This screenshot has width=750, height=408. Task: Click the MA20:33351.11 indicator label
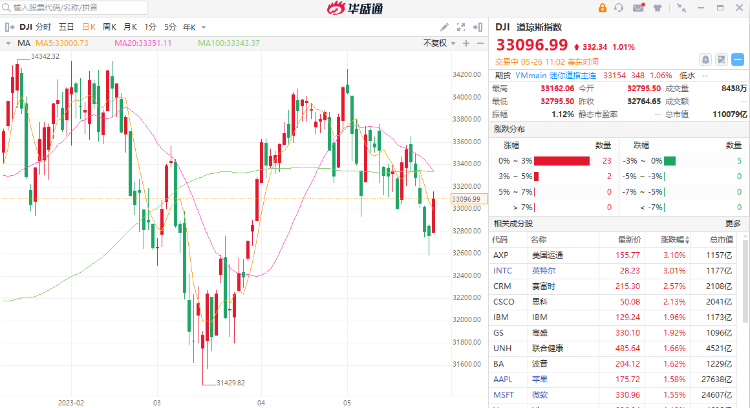tap(143, 43)
